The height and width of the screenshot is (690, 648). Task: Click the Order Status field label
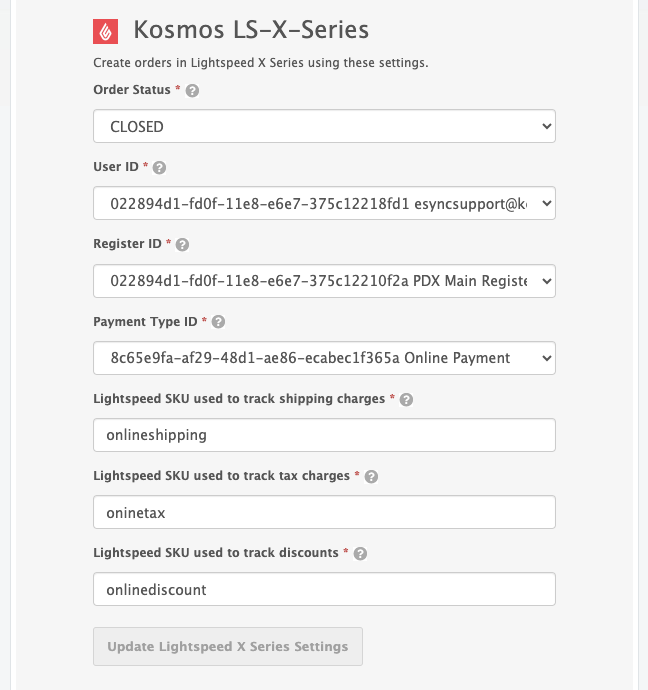(132, 90)
